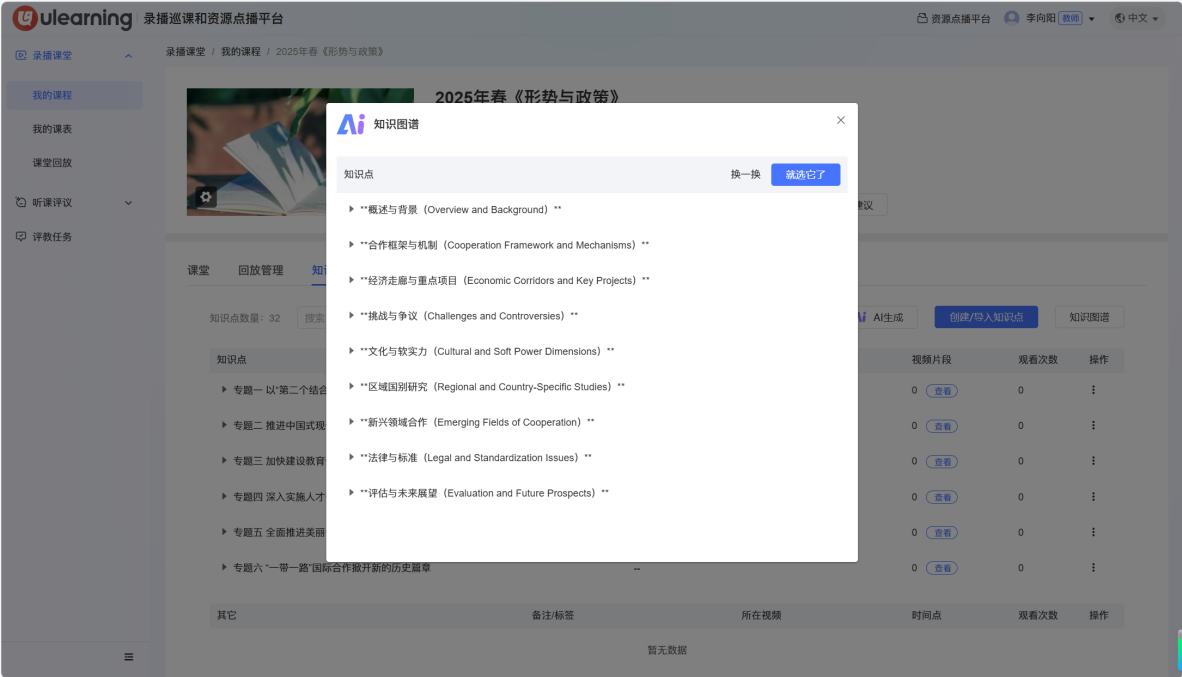Click the user avatar for 李向阳

[x=1011, y=18]
